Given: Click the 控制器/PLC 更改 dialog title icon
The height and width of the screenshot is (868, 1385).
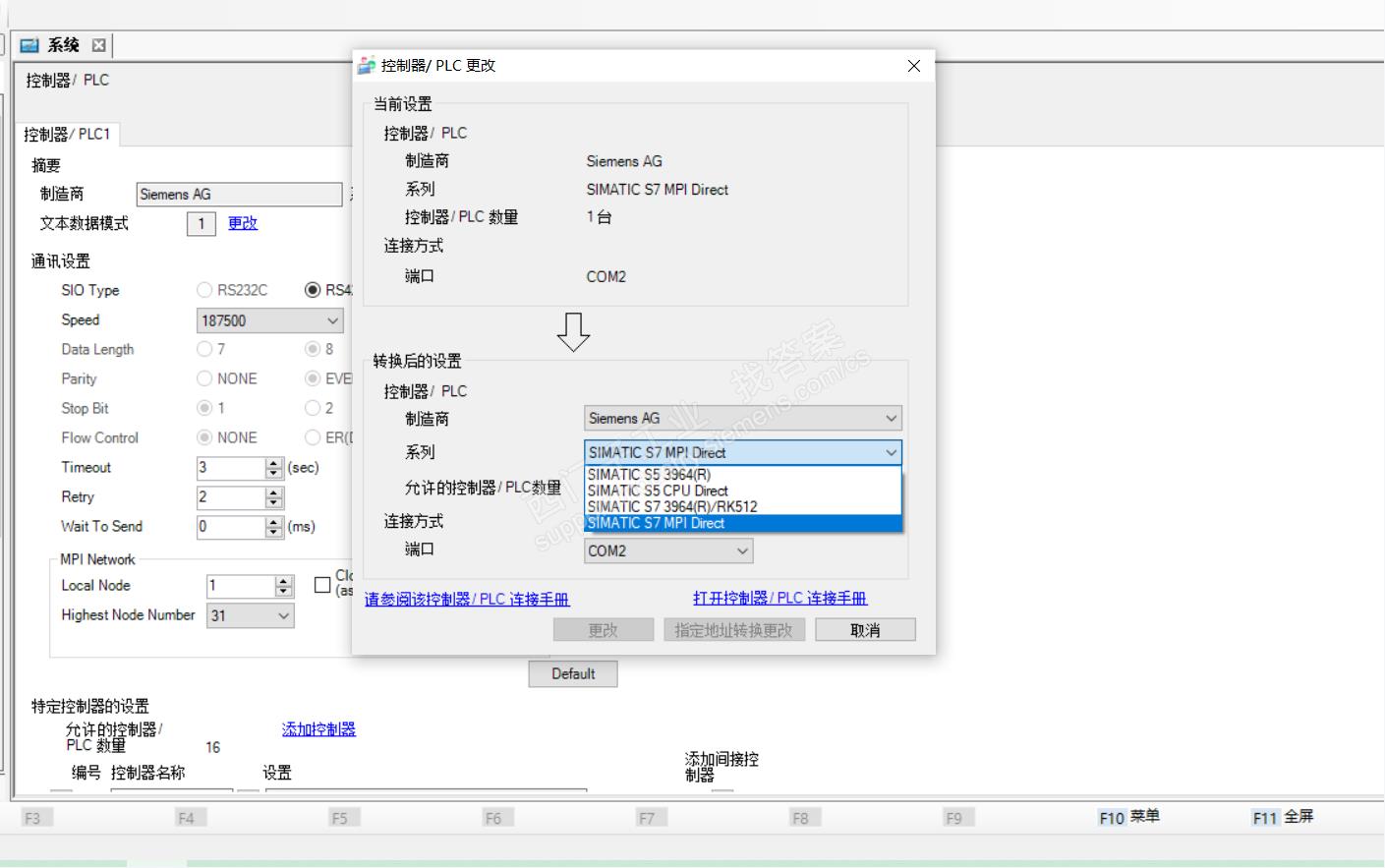Looking at the screenshot, I should tap(367, 66).
